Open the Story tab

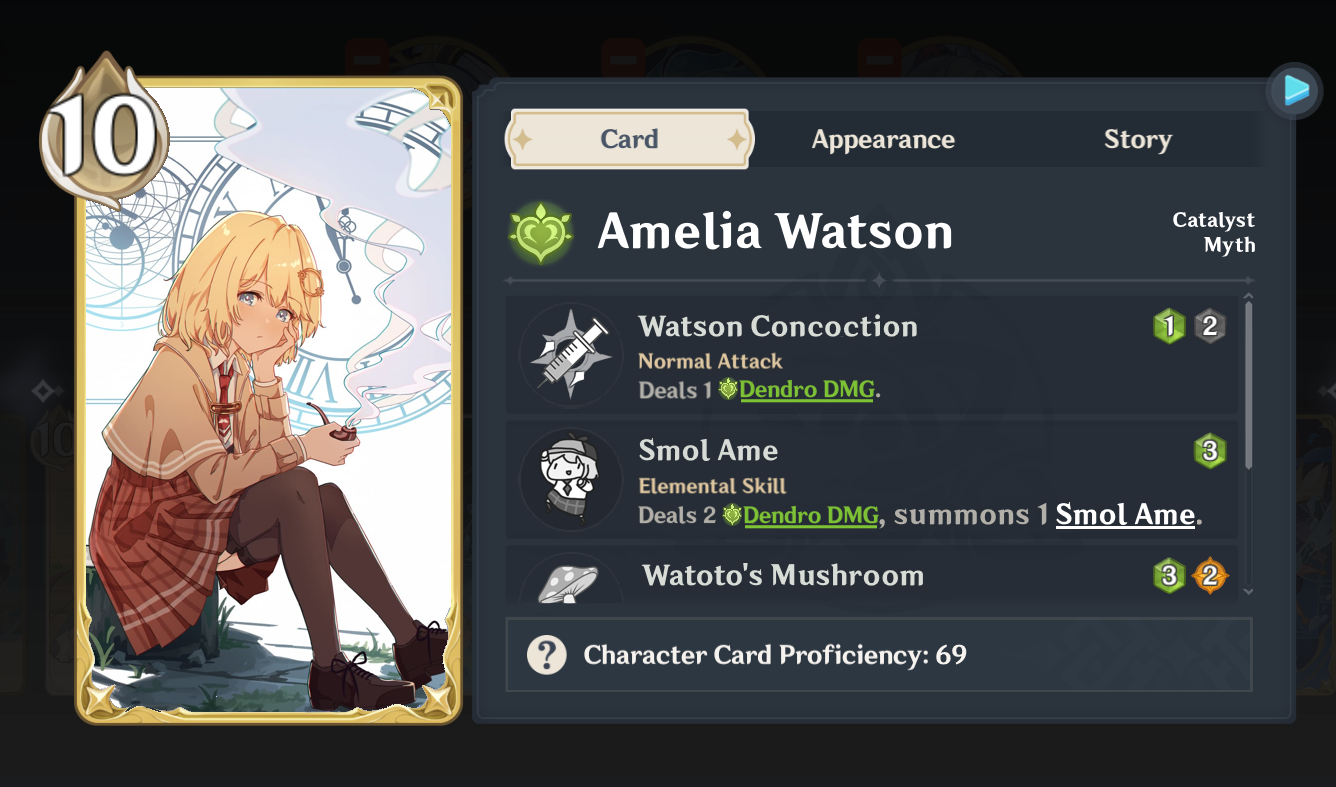(1137, 139)
